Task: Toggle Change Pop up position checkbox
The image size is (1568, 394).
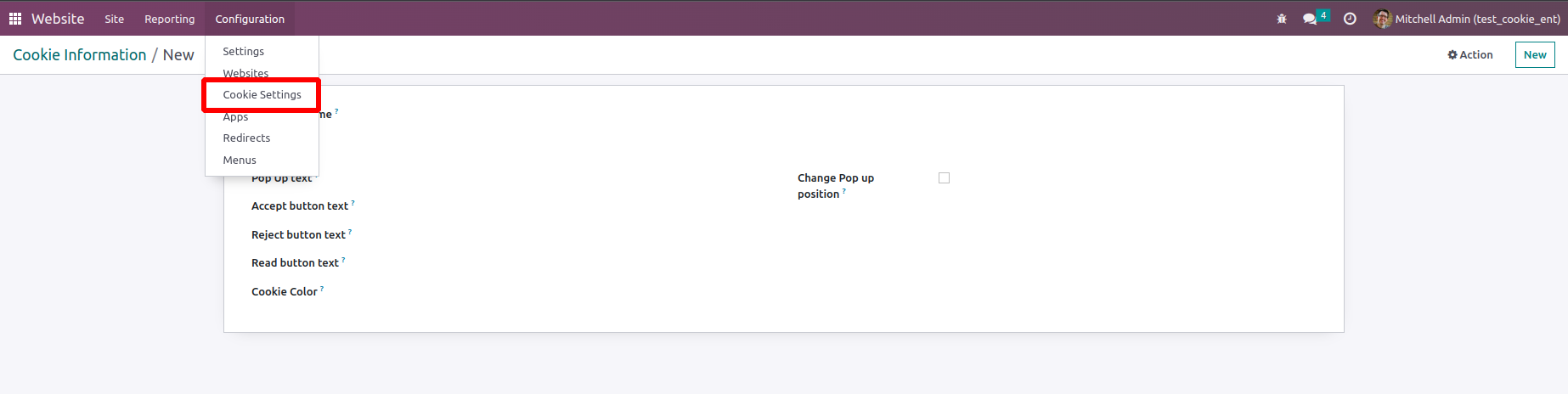Action: [x=944, y=177]
